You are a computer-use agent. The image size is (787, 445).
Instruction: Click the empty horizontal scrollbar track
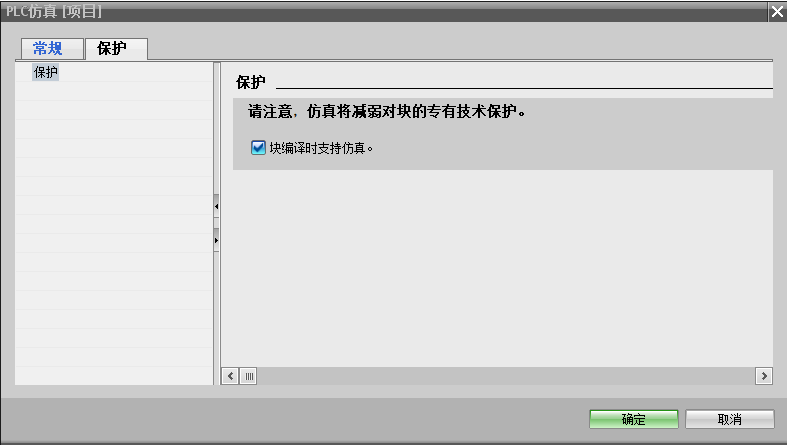[506, 376]
